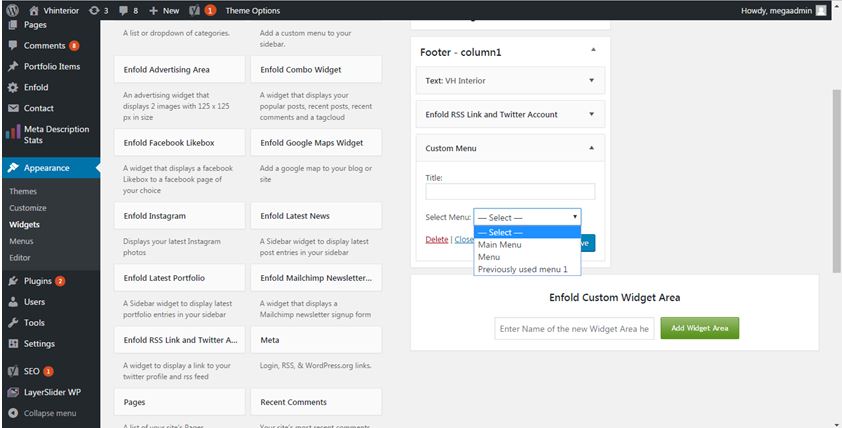The width and height of the screenshot is (842, 428).
Task: Click the Add Widget Area button
Action: tap(700, 328)
